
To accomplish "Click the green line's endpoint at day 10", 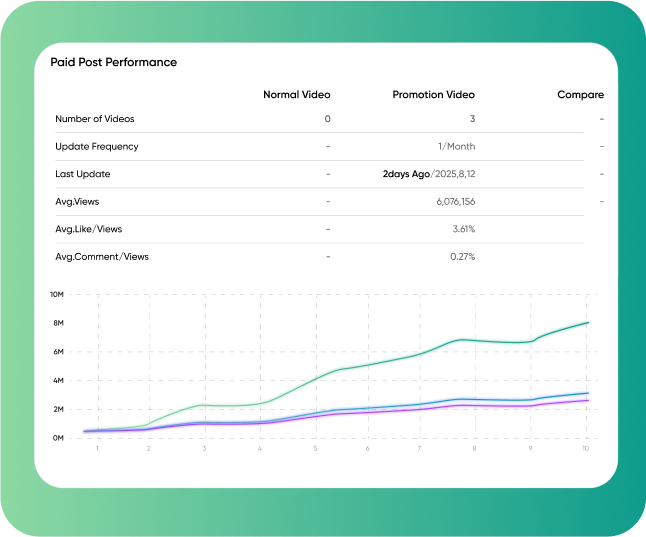I will (587, 322).
